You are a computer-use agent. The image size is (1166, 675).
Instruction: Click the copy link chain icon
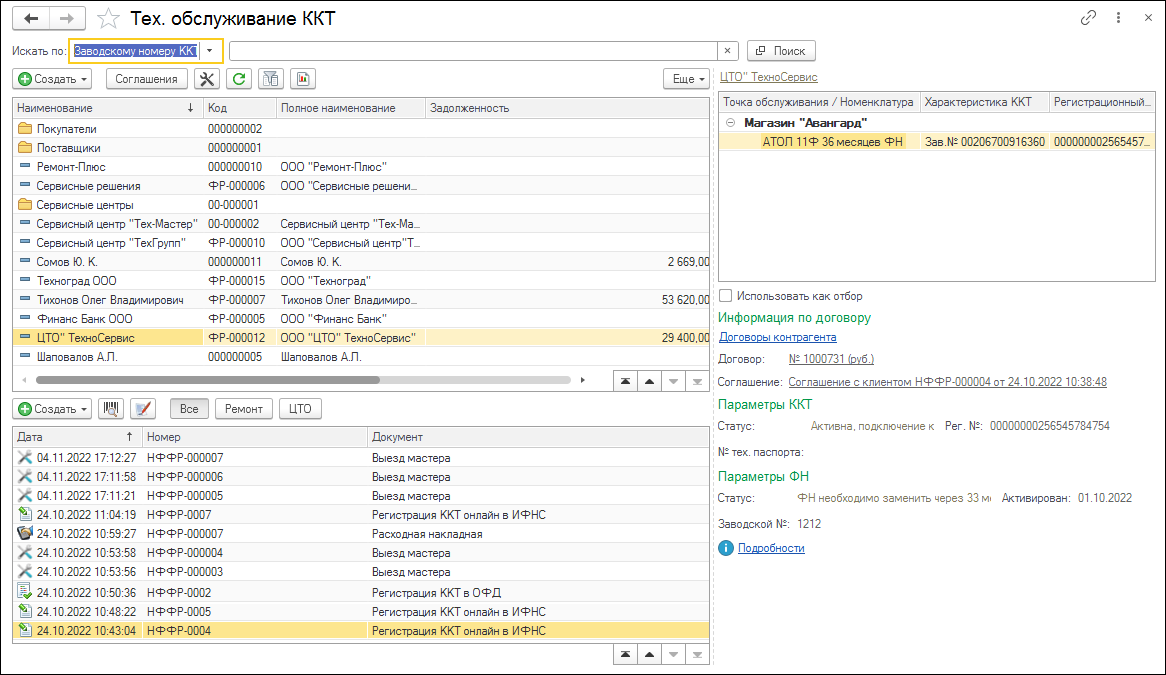(x=1088, y=19)
